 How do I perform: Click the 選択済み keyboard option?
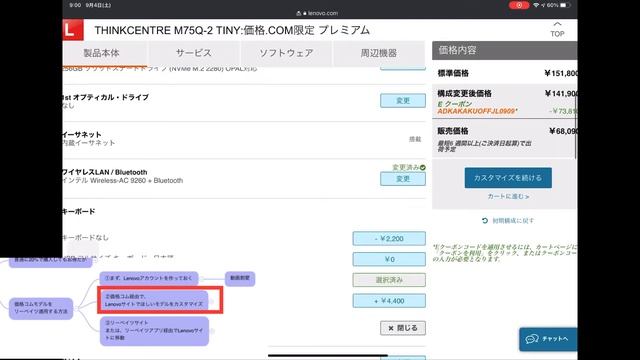pyautogui.click(x=389, y=280)
